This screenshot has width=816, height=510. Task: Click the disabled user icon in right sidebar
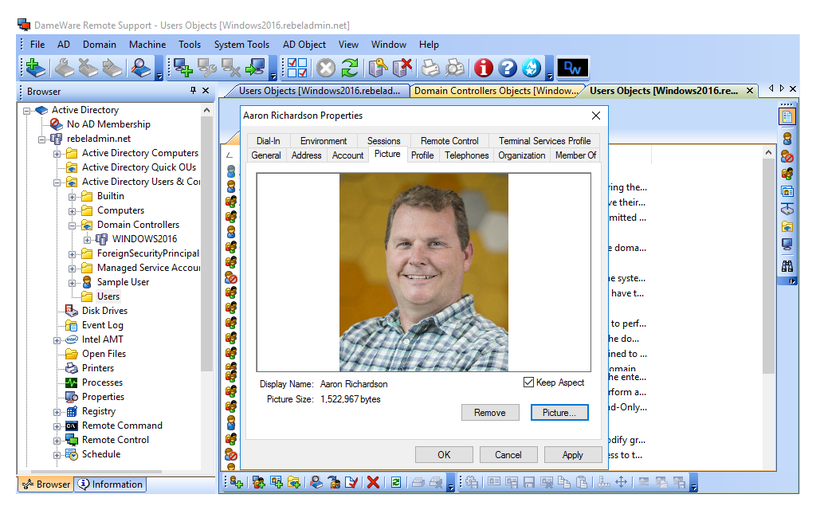(787, 156)
